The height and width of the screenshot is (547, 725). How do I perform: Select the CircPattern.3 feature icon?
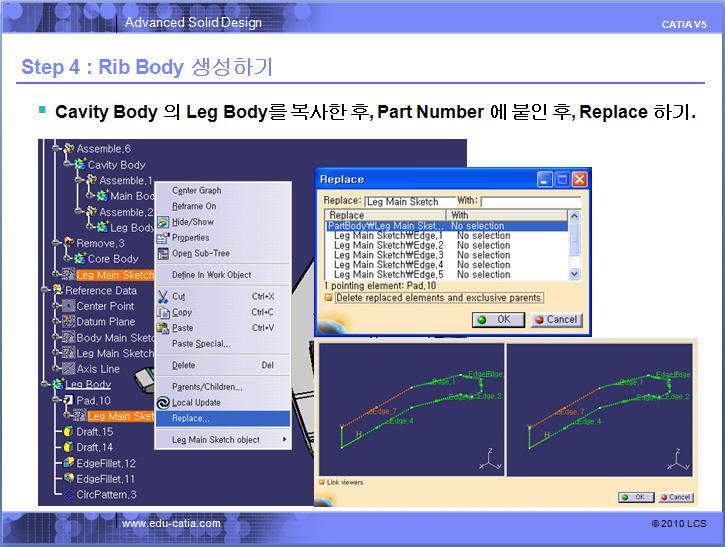[68, 494]
